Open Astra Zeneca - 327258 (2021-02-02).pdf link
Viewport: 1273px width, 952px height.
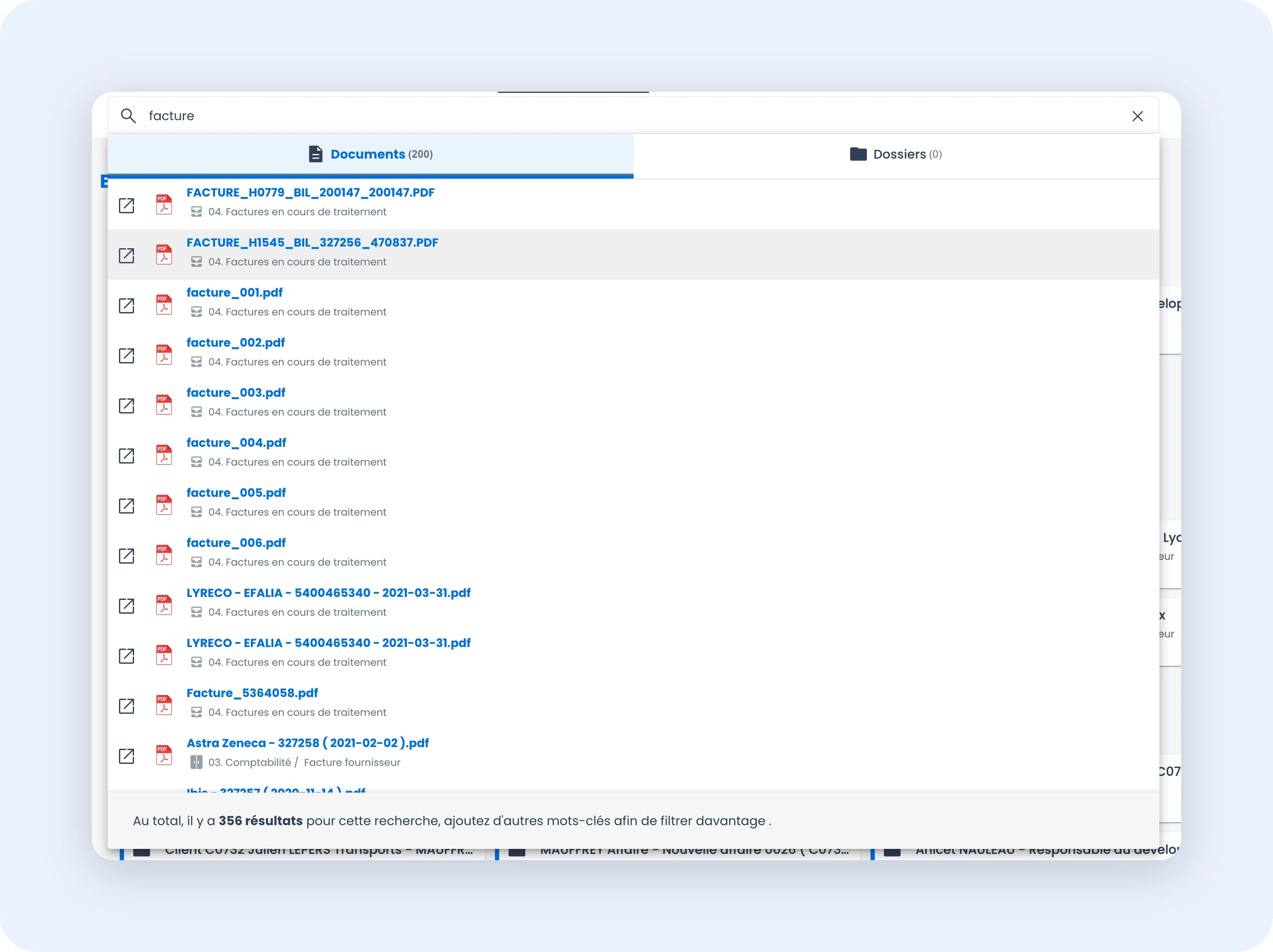[x=308, y=742]
